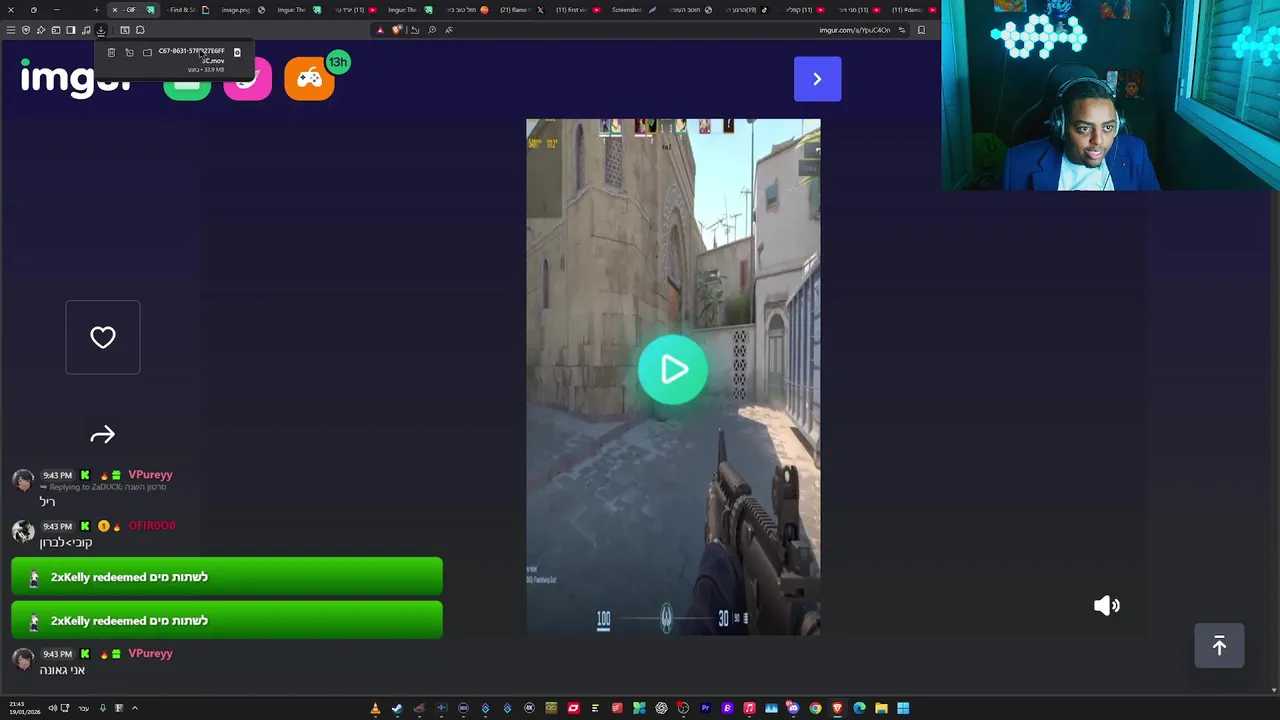The height and width of the screenshot is (720, 1280).
Task: Delete the downloaded .mov file
Action: click(x=111, y=52)
